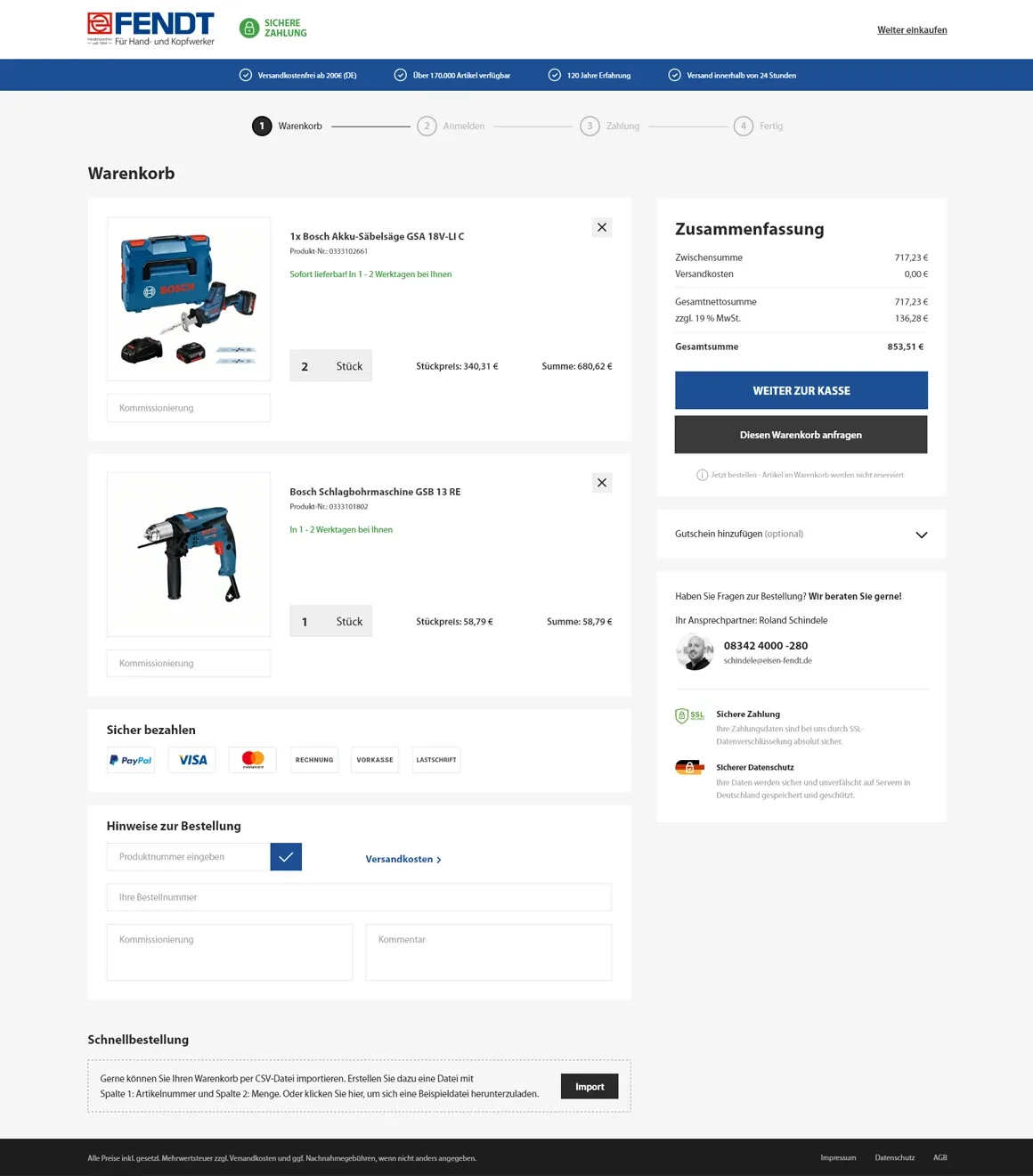The image size is (1033, 1176).
Task: Click the green secure payment lock icon
Action: [x=249, y=29]
